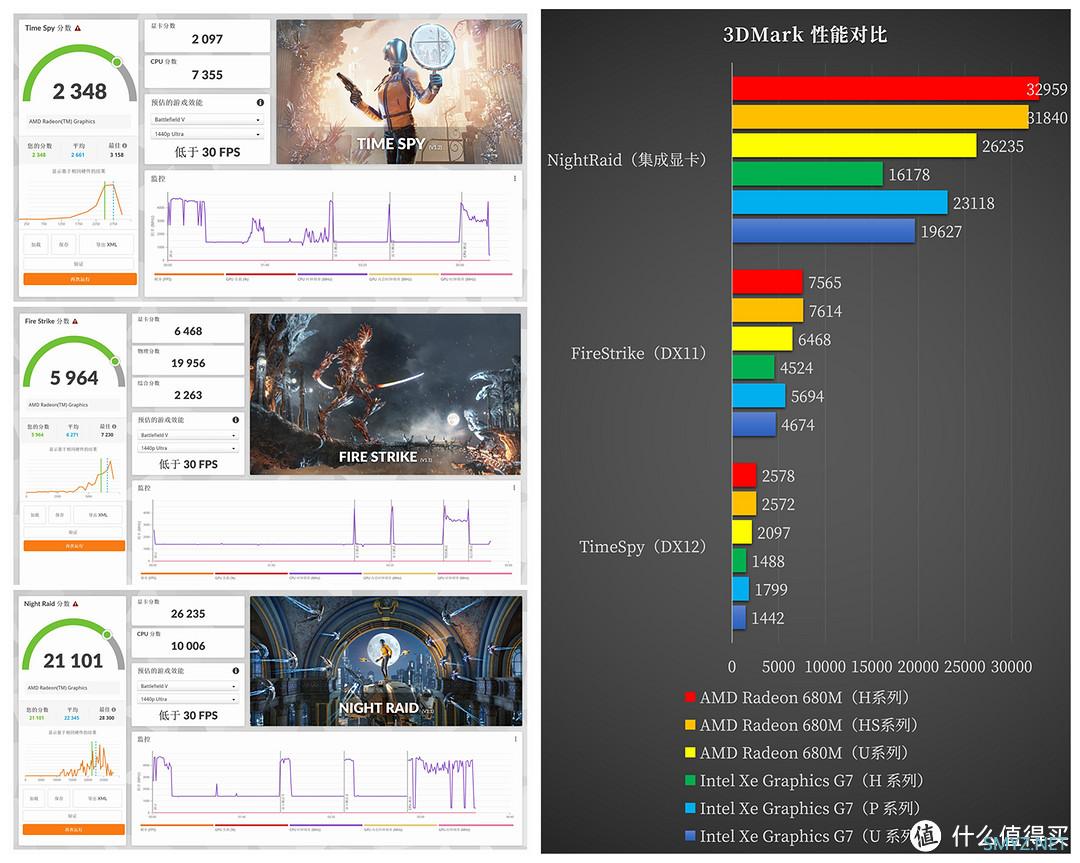This screenshot has height=863, width=1080.
Task: Click info icon next to Time Spy best score 3 158
Action: [x=125, y=146]
